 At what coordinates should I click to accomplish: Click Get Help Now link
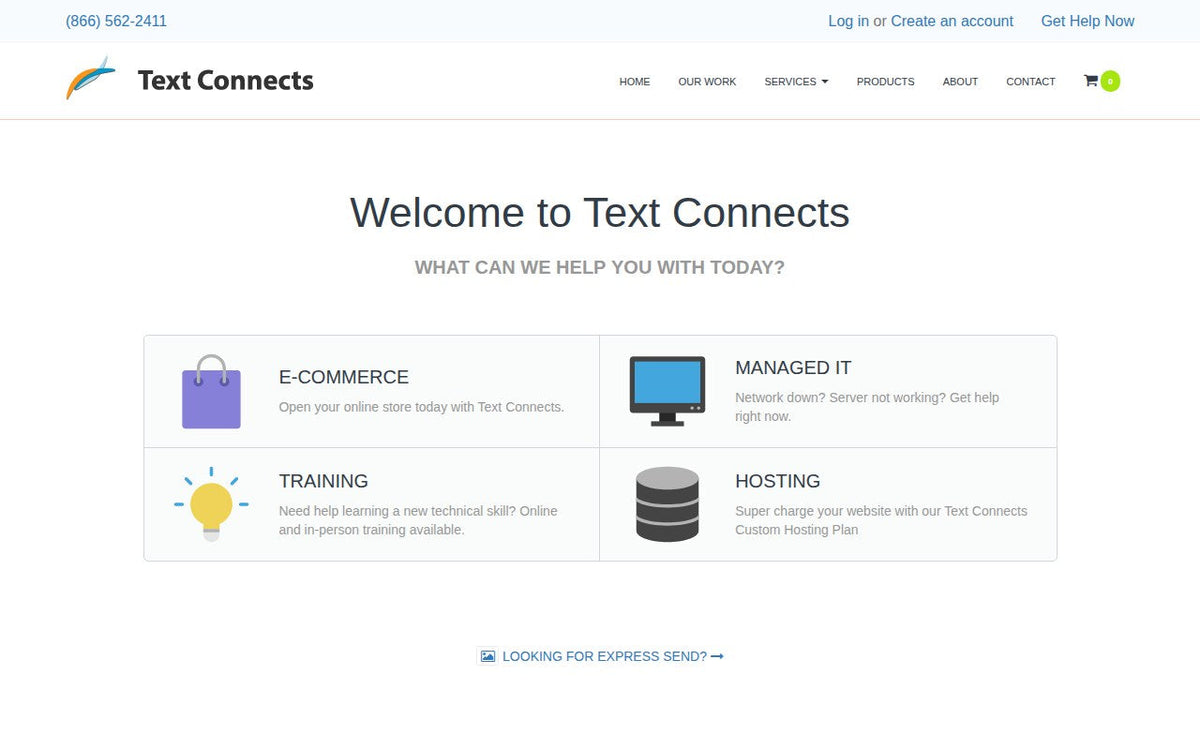(x=1087, y=21)
